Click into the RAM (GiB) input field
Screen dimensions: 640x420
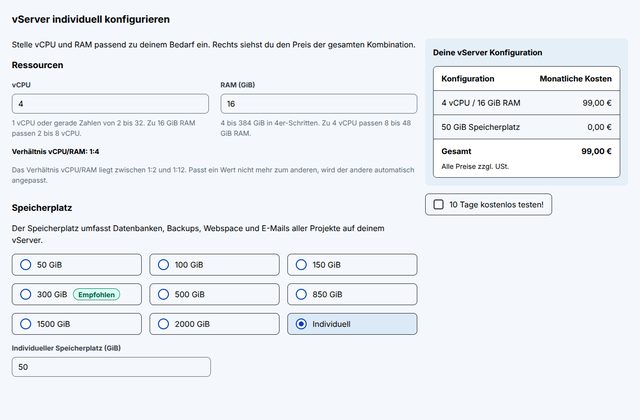tap(319, 104)
